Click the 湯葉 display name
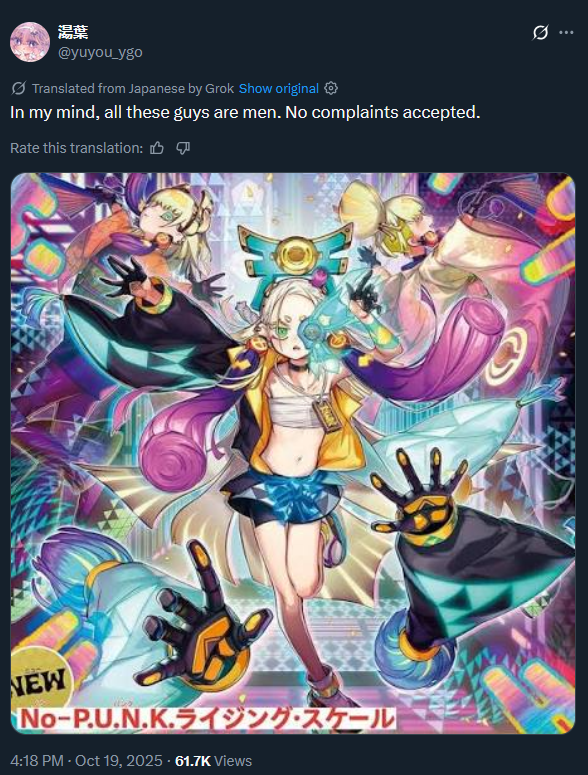 73,33
